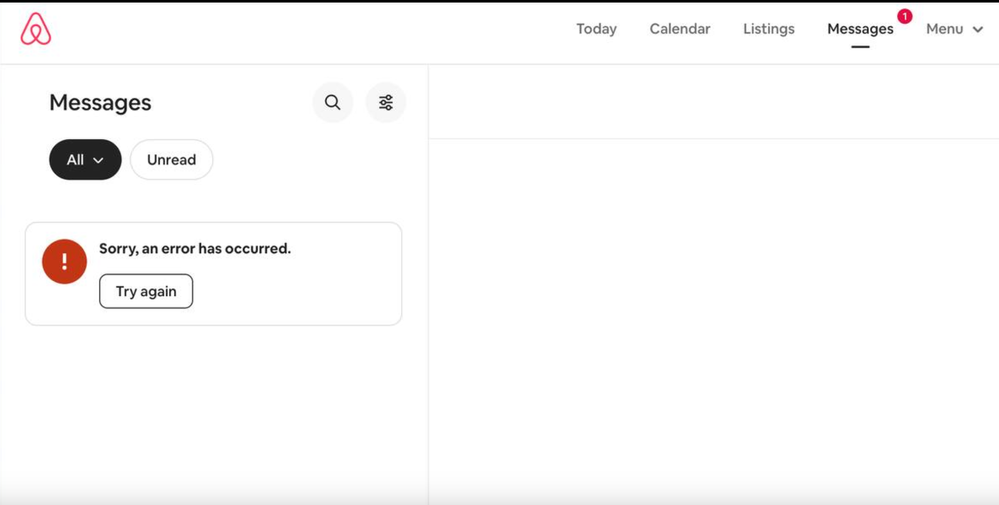Image resolution: width=999 pixels, height=505 pixels.
Task: Click the Messages heading in the left panel
Action: pyautogui.click(x=100, y=103)
